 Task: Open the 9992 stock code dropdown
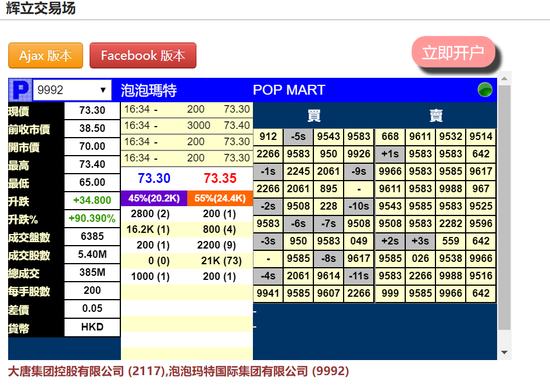pyautogui.click(x=72, y=90)
